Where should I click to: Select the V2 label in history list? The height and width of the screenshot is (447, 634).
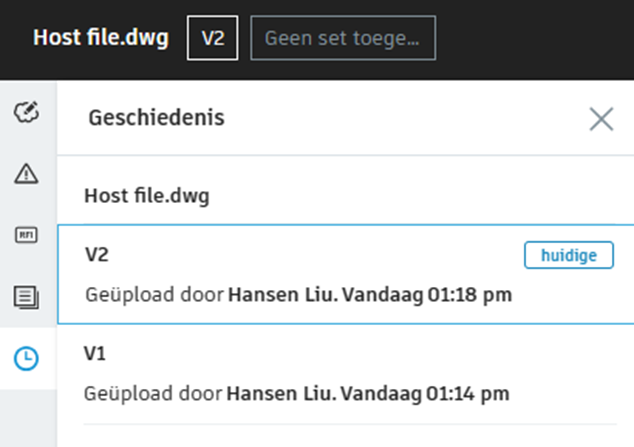point(97,255)
